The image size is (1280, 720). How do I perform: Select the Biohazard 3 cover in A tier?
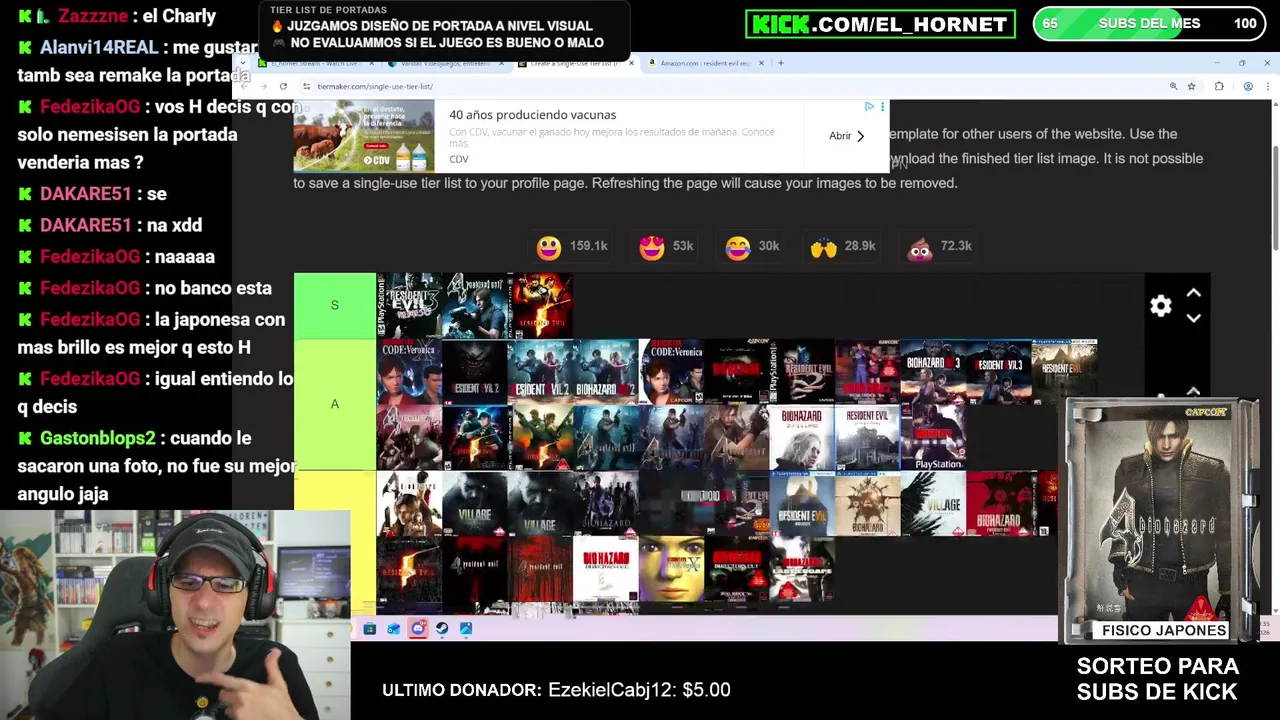[x=934, y=371]
